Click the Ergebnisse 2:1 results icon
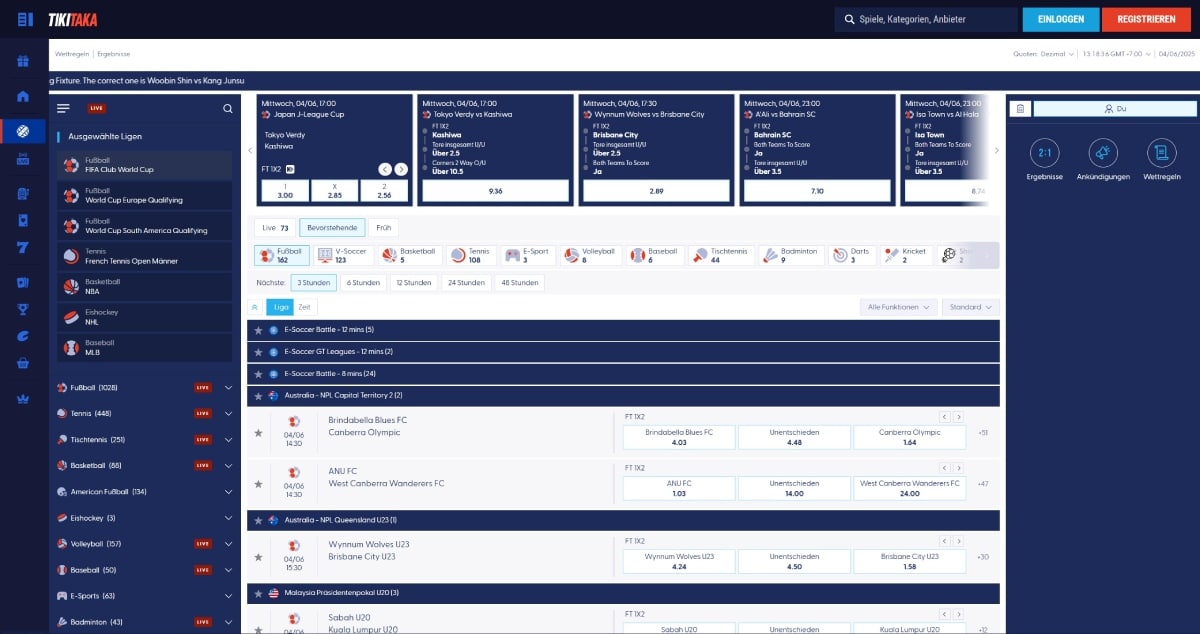Screen dimensions: 1200x634 point(1045,153)
